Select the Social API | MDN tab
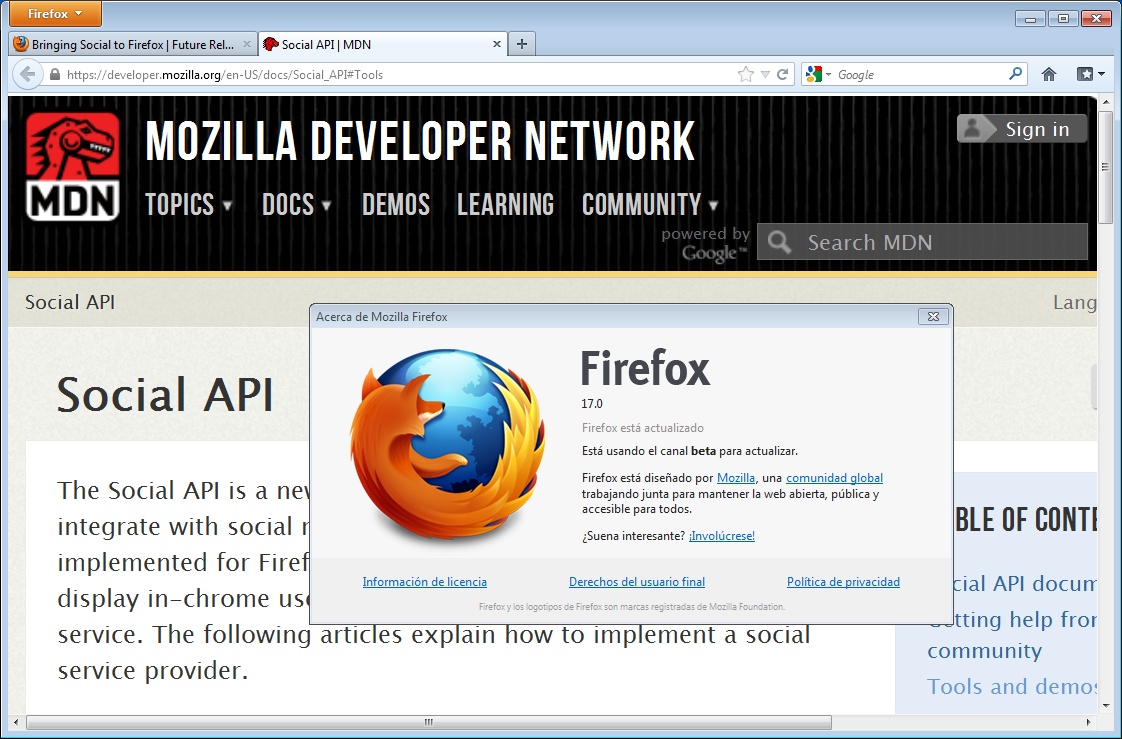The height and width of the screenshot is (739, 1122). pyautogui.click(x=383, y=44)
